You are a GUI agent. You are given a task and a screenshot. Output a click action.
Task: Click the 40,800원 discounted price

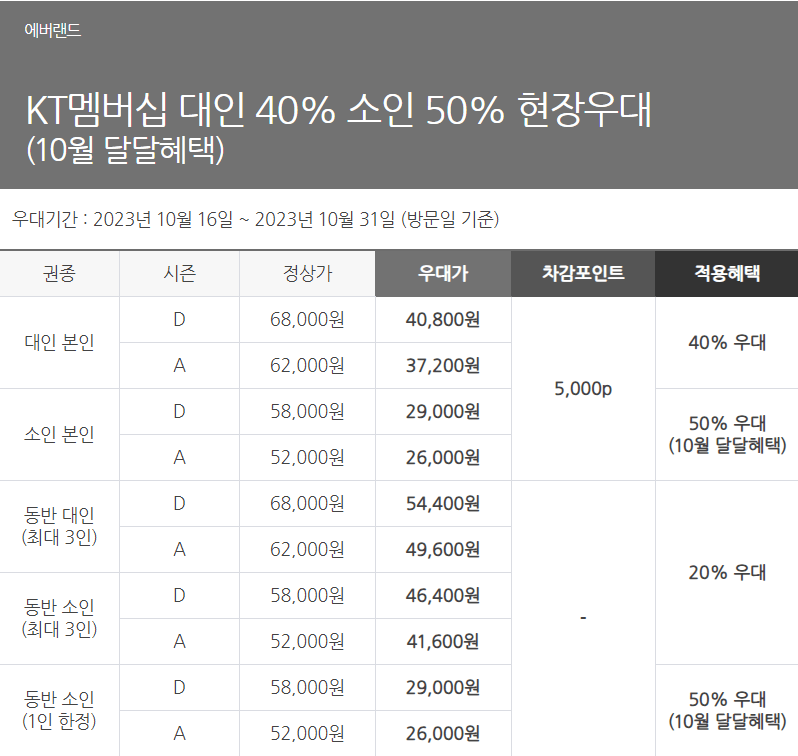click(x=443, y=320)
